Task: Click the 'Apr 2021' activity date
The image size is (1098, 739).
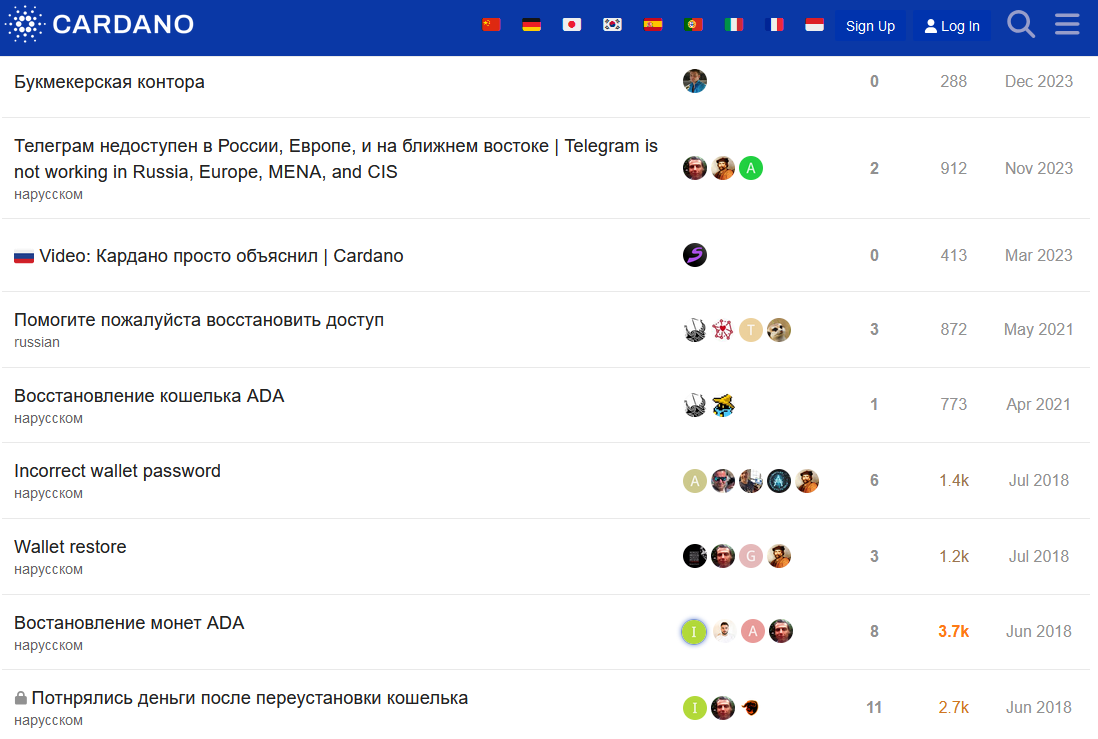Action: click(x=1038, y=405)
